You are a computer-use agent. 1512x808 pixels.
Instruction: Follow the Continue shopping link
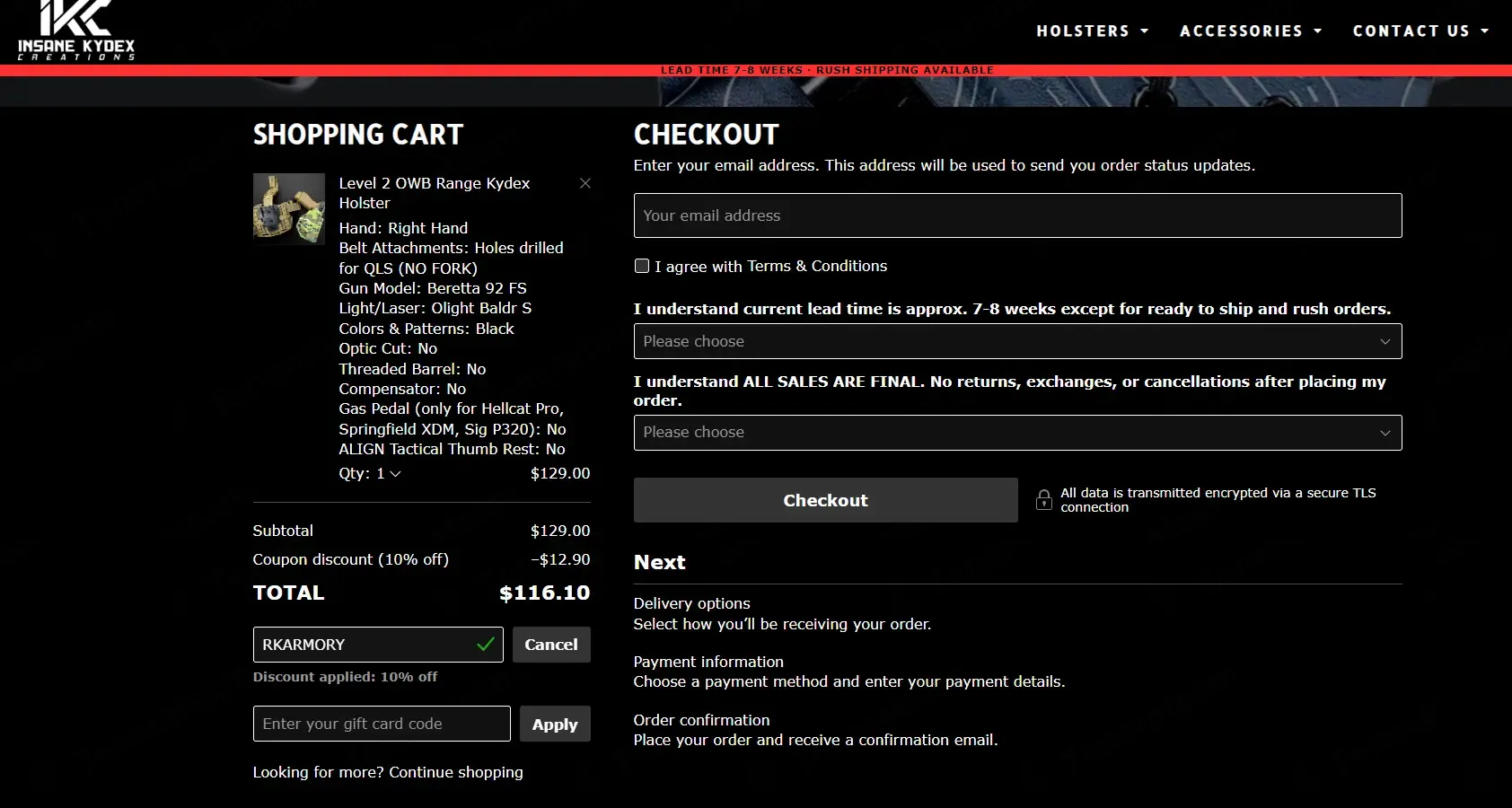pos(456,772)
